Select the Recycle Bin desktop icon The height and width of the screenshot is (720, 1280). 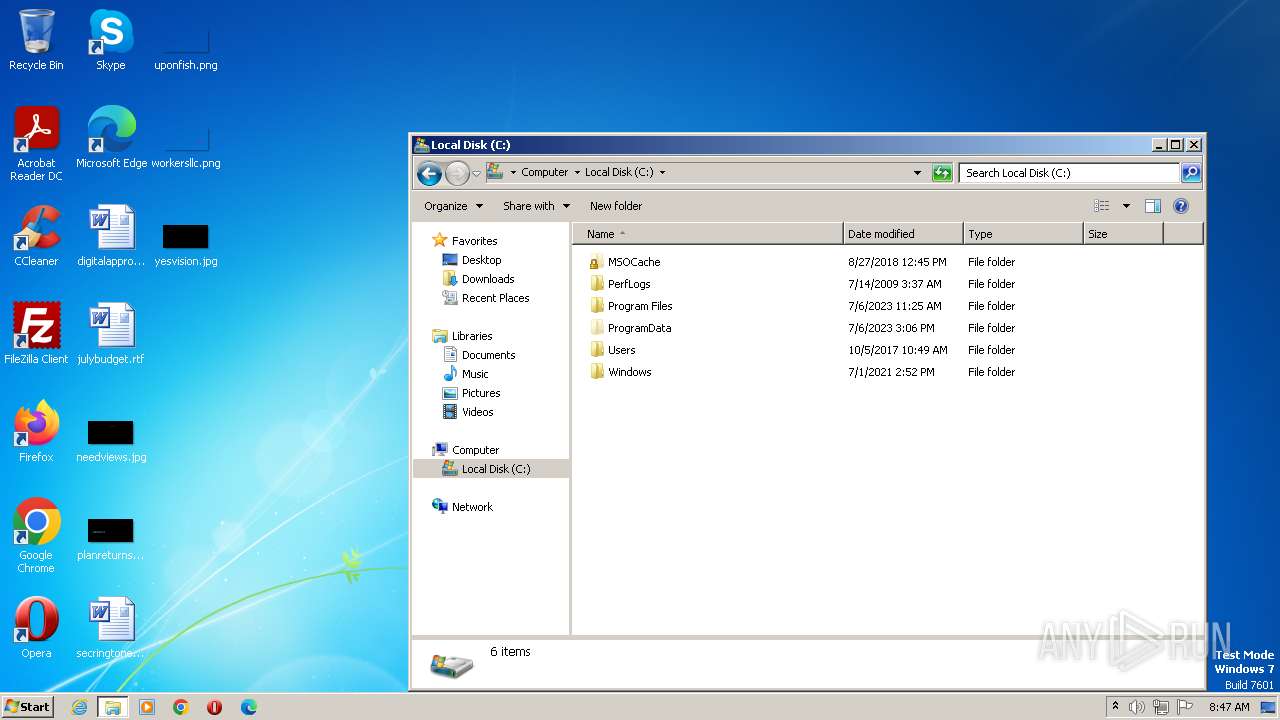36,40
